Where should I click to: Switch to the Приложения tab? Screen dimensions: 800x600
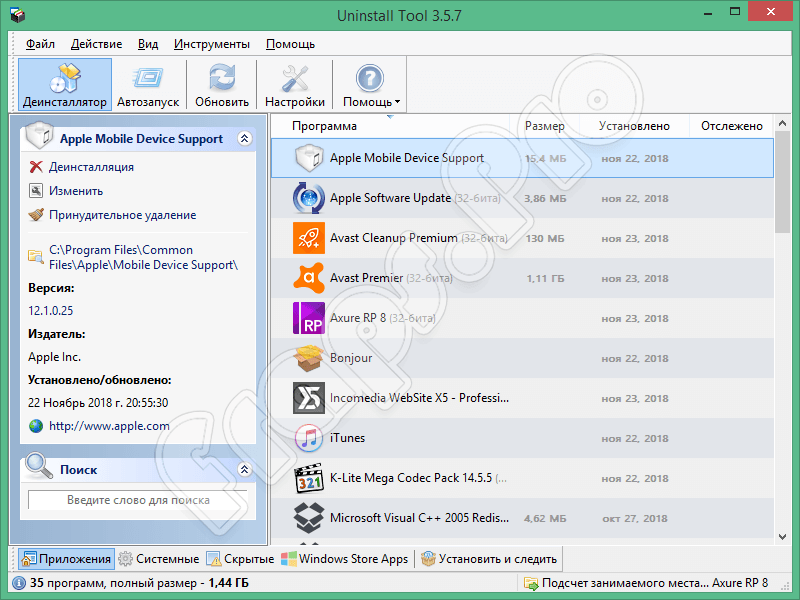(x=66, y=559)
